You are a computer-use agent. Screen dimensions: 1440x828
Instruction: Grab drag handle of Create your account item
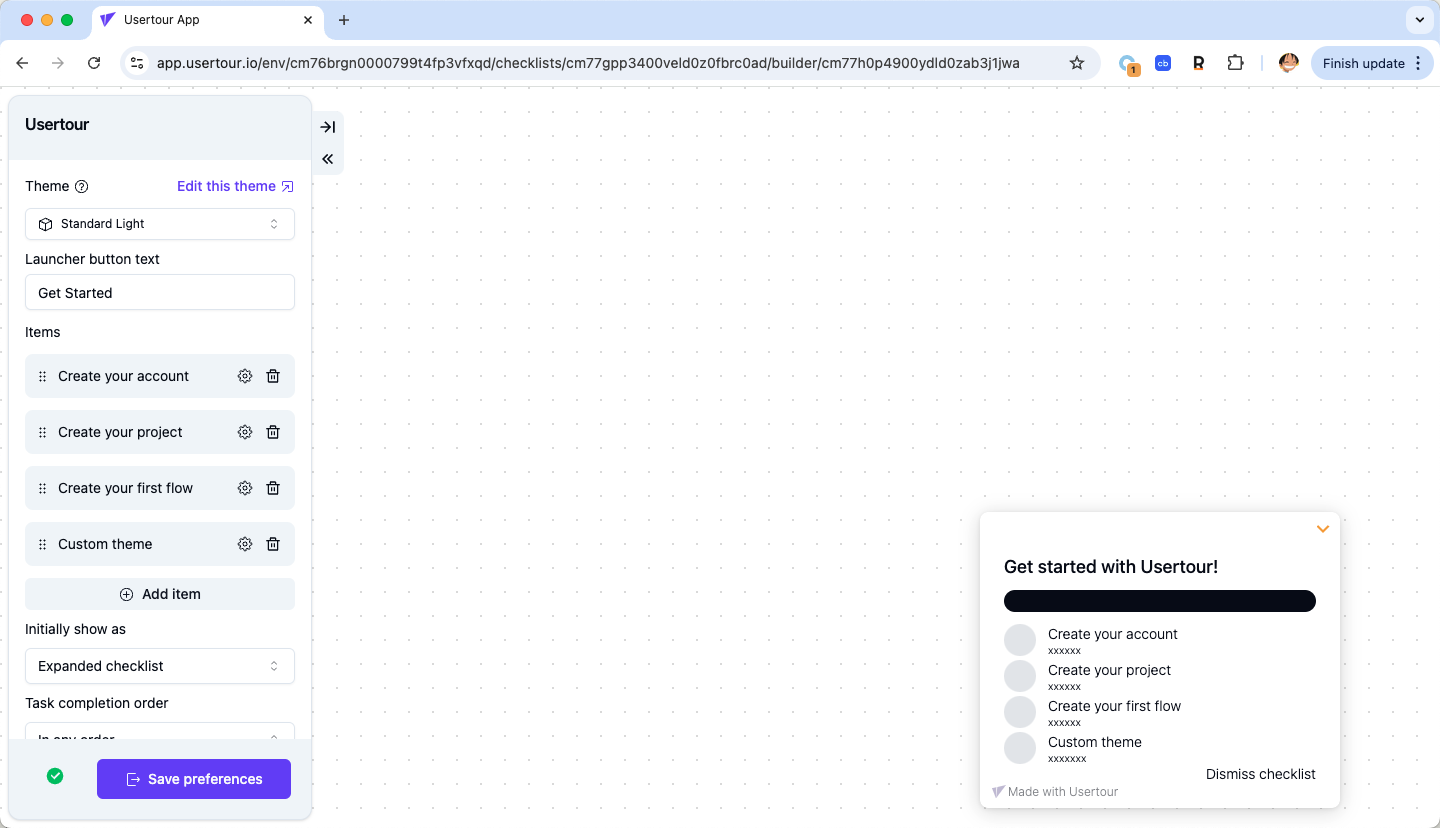coord(42,377)
